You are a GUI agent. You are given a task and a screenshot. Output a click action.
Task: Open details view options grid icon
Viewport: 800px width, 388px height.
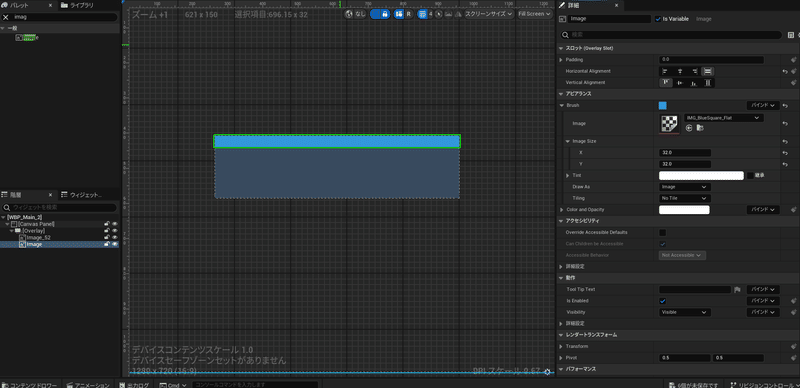791,35
